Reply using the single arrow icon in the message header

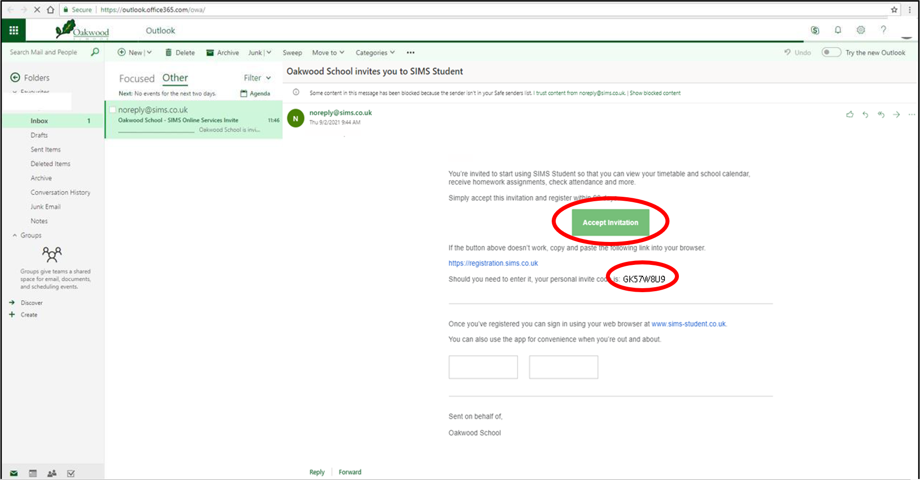click(865, 114)
